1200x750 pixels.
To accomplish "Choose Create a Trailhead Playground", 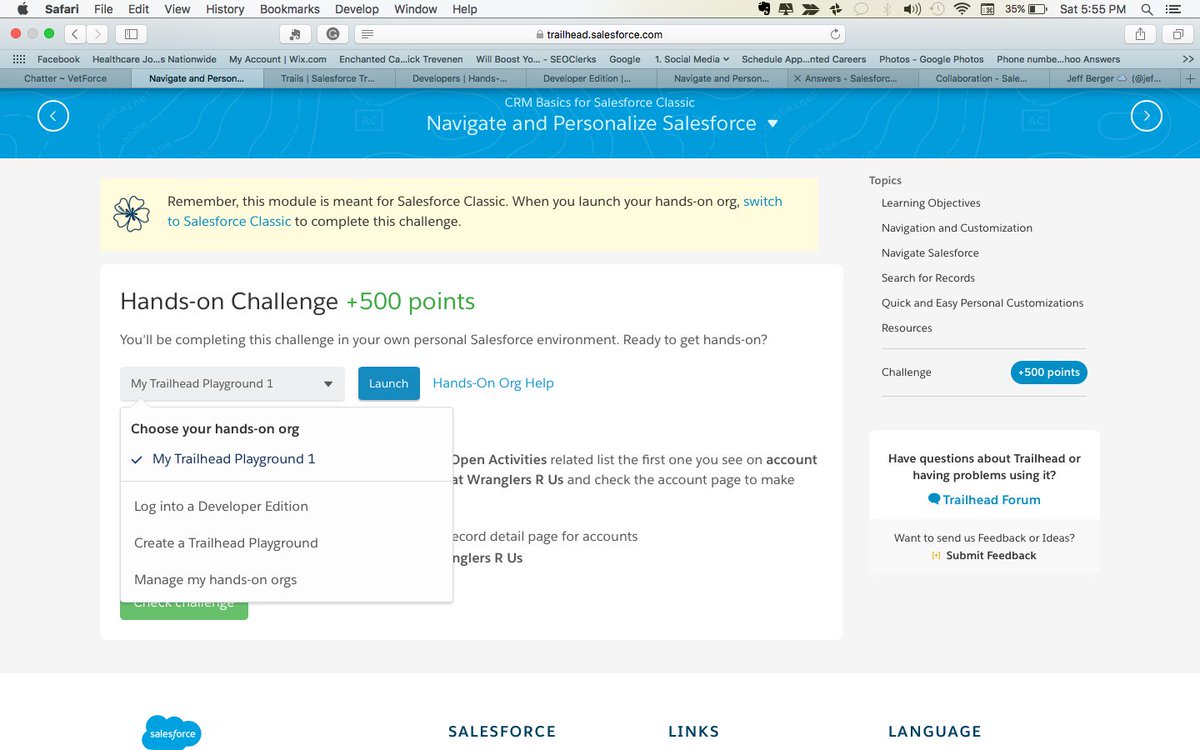I will point(226,543).
